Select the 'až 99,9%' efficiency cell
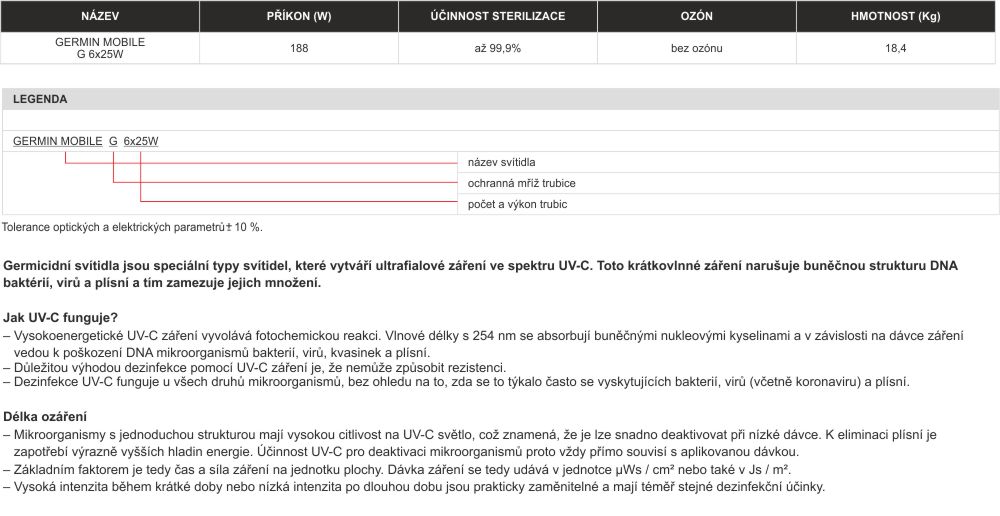 point(498,48)
